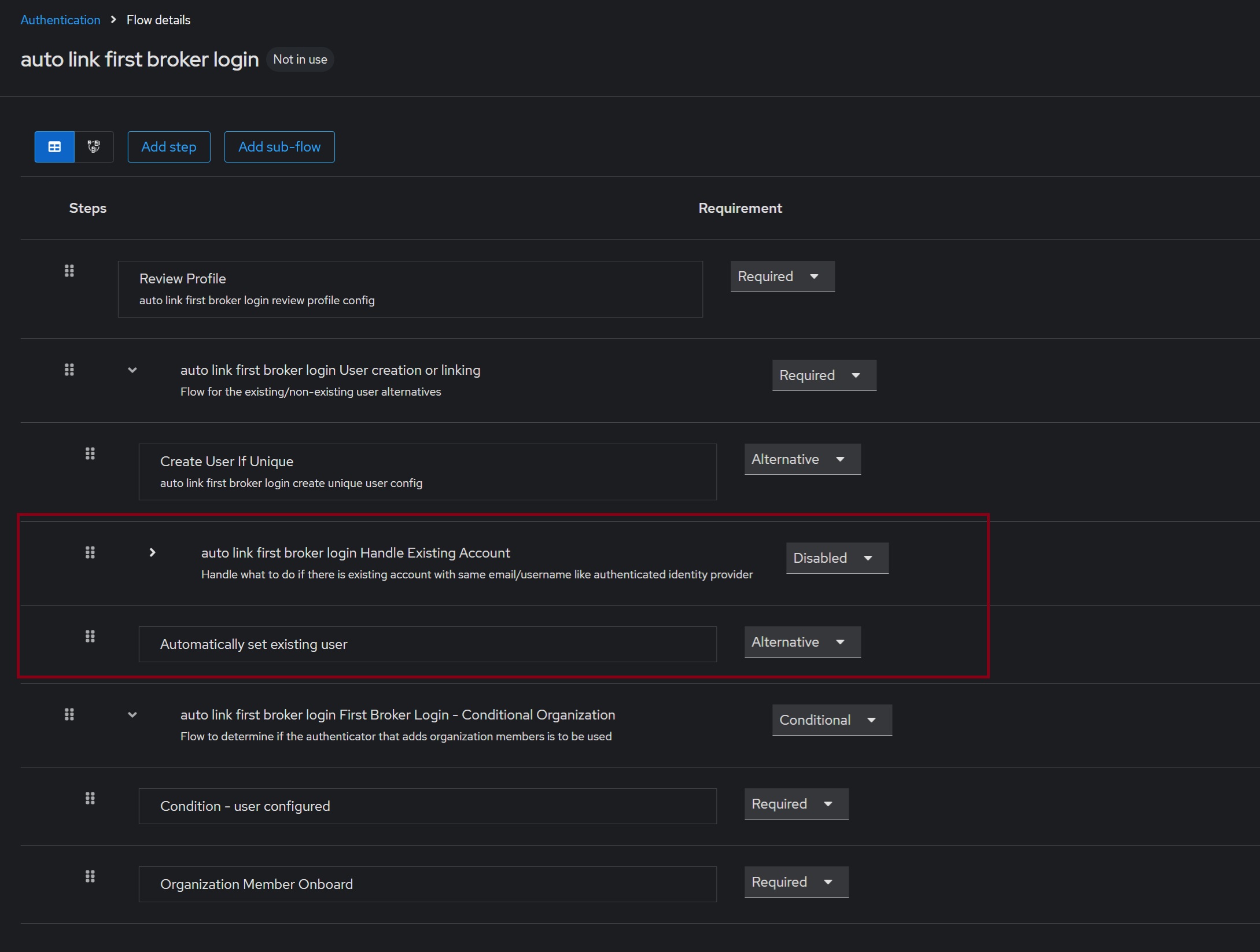Click the Add sub-flow button
Screen dimensions: 1260x952
click(279, 147)
